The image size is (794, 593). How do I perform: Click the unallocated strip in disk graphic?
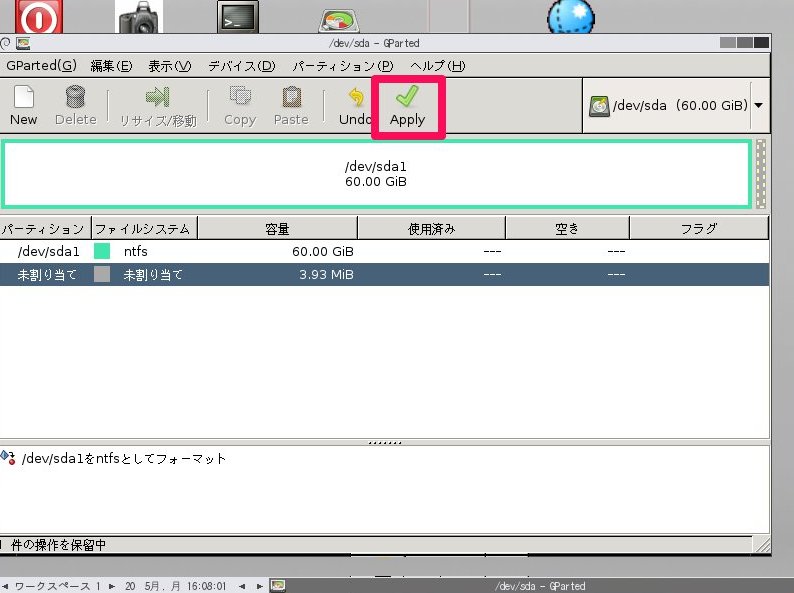(761, 174)
